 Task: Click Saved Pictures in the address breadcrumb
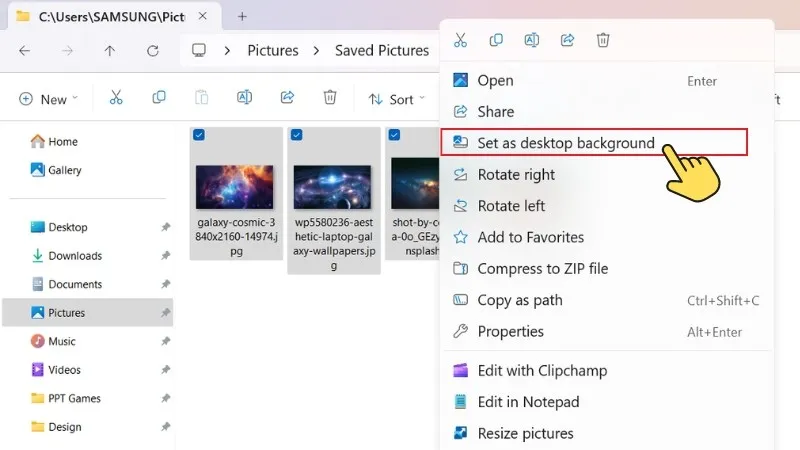tap(381, 50)
